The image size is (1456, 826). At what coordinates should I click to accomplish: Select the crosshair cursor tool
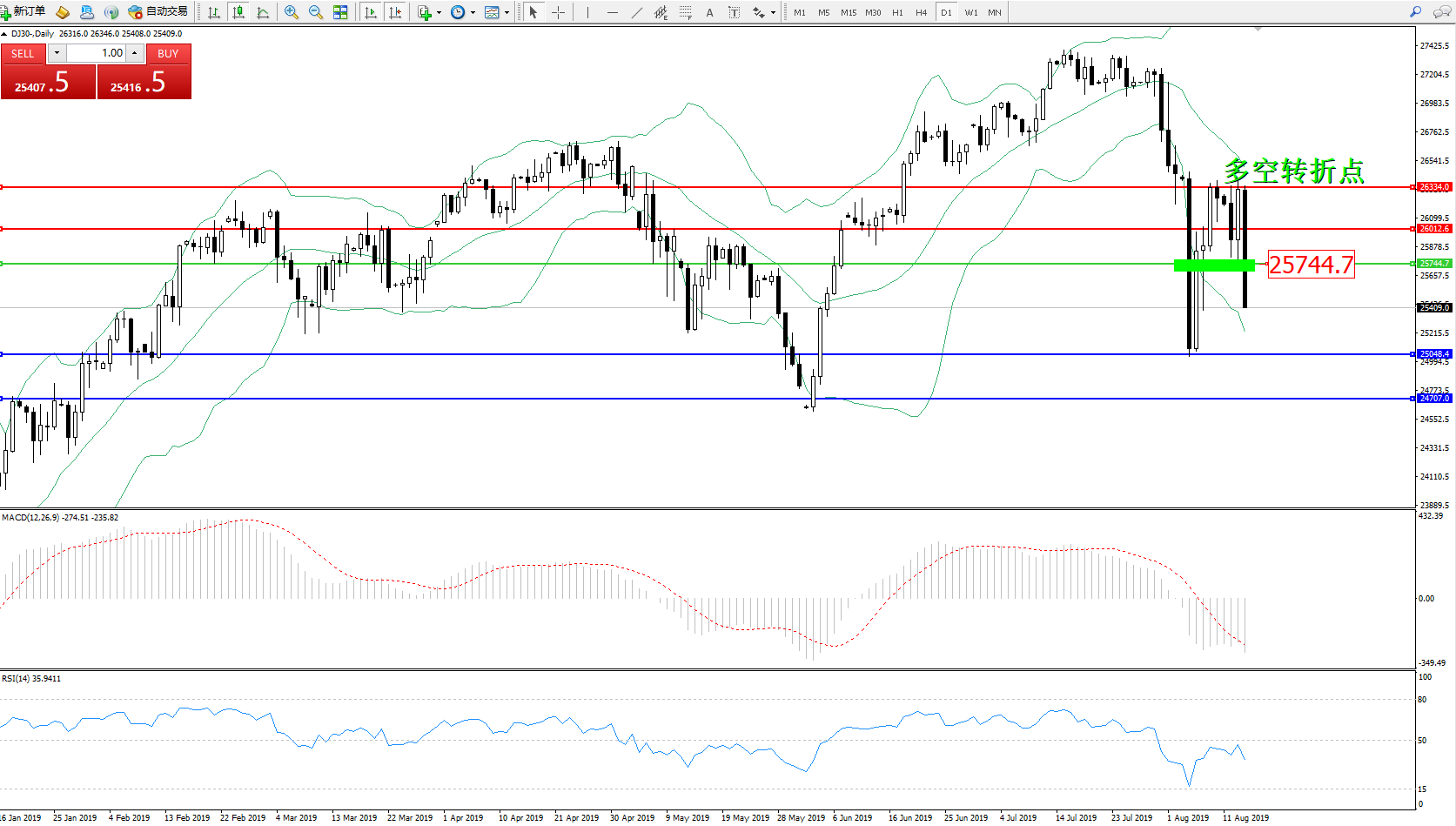(x=558, y=12)
